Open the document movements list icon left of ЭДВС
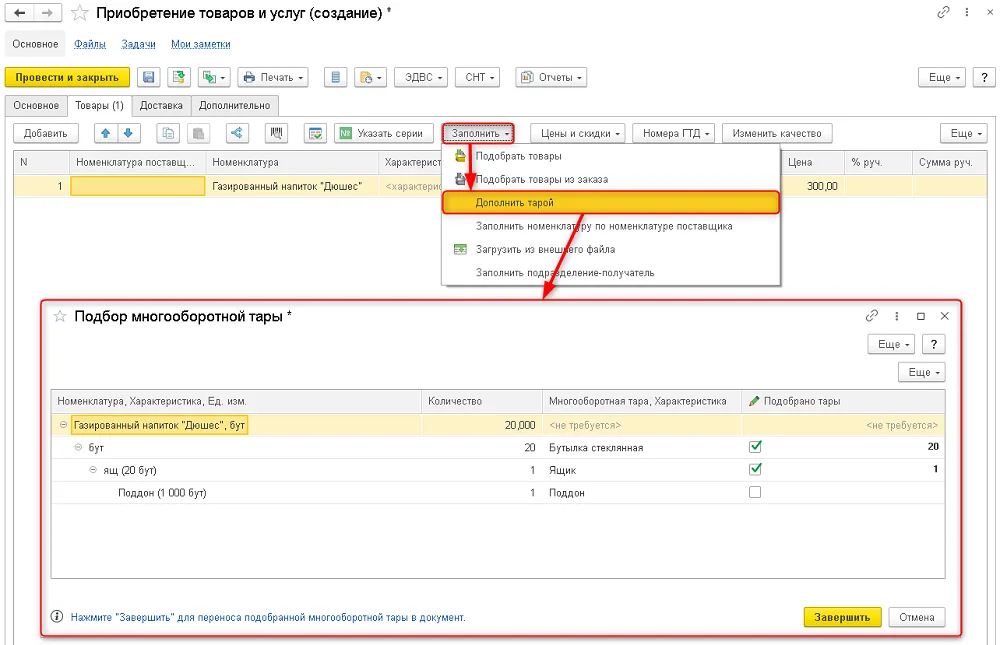The height and width of the screenshot is (645, 1000). click(x=335, y=77)
